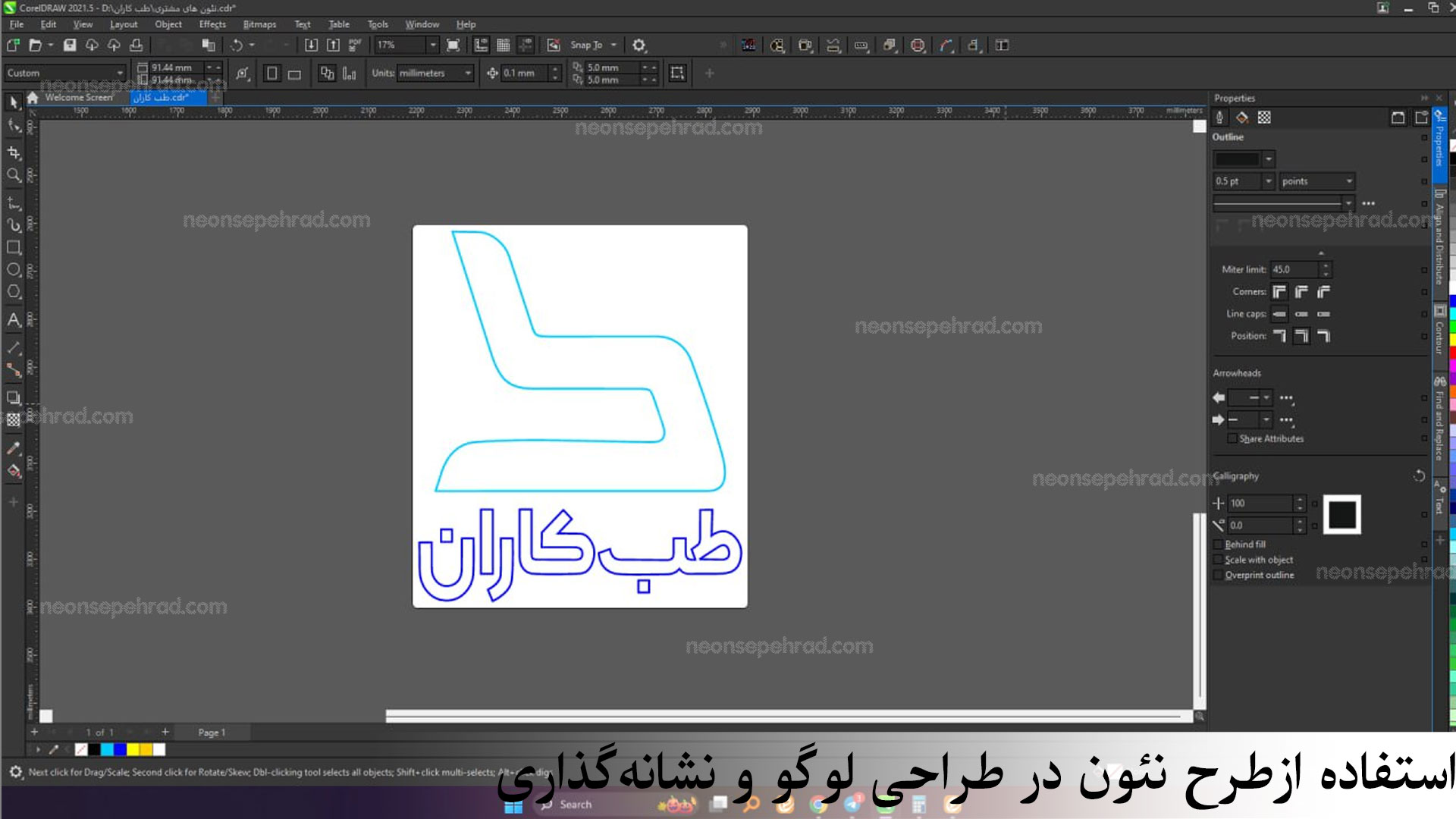Viewport: 1456px width, 819px height.
Task: Pick the cyan swatch in document palette
Action: pyautogui.click(x=107, y=750)
